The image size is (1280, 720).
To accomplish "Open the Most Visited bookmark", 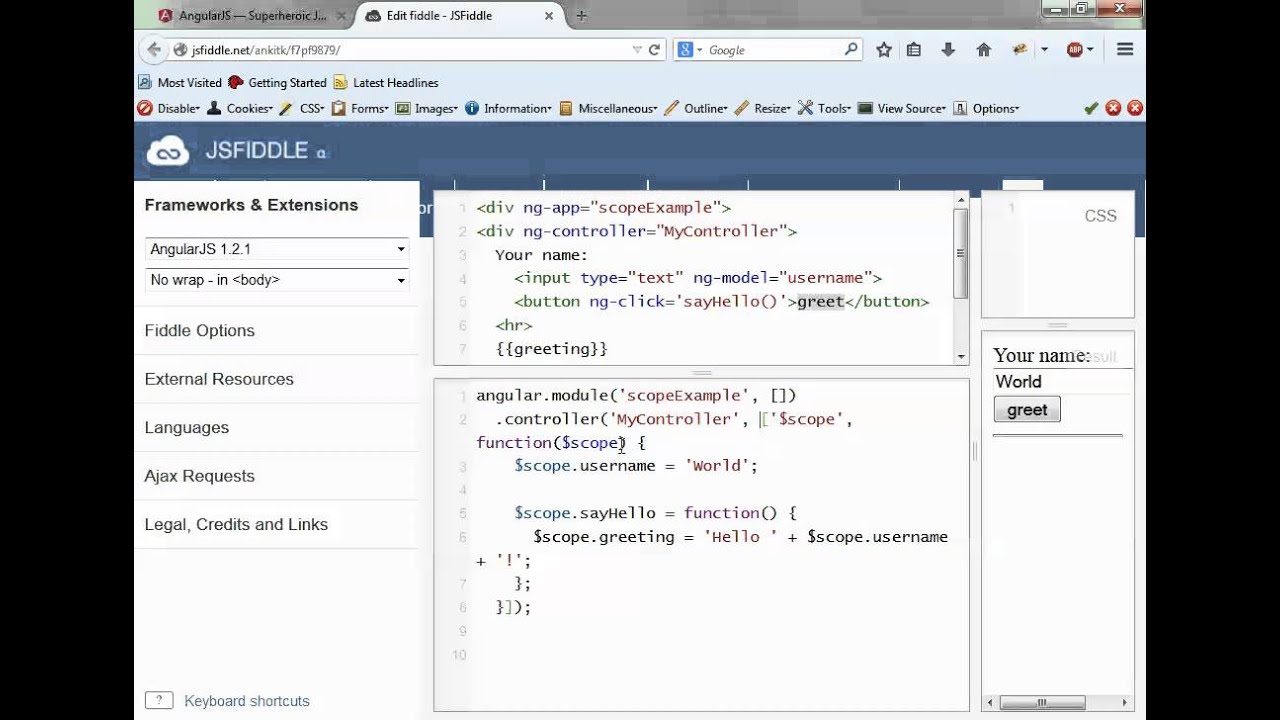I will (x=180, y=82).
